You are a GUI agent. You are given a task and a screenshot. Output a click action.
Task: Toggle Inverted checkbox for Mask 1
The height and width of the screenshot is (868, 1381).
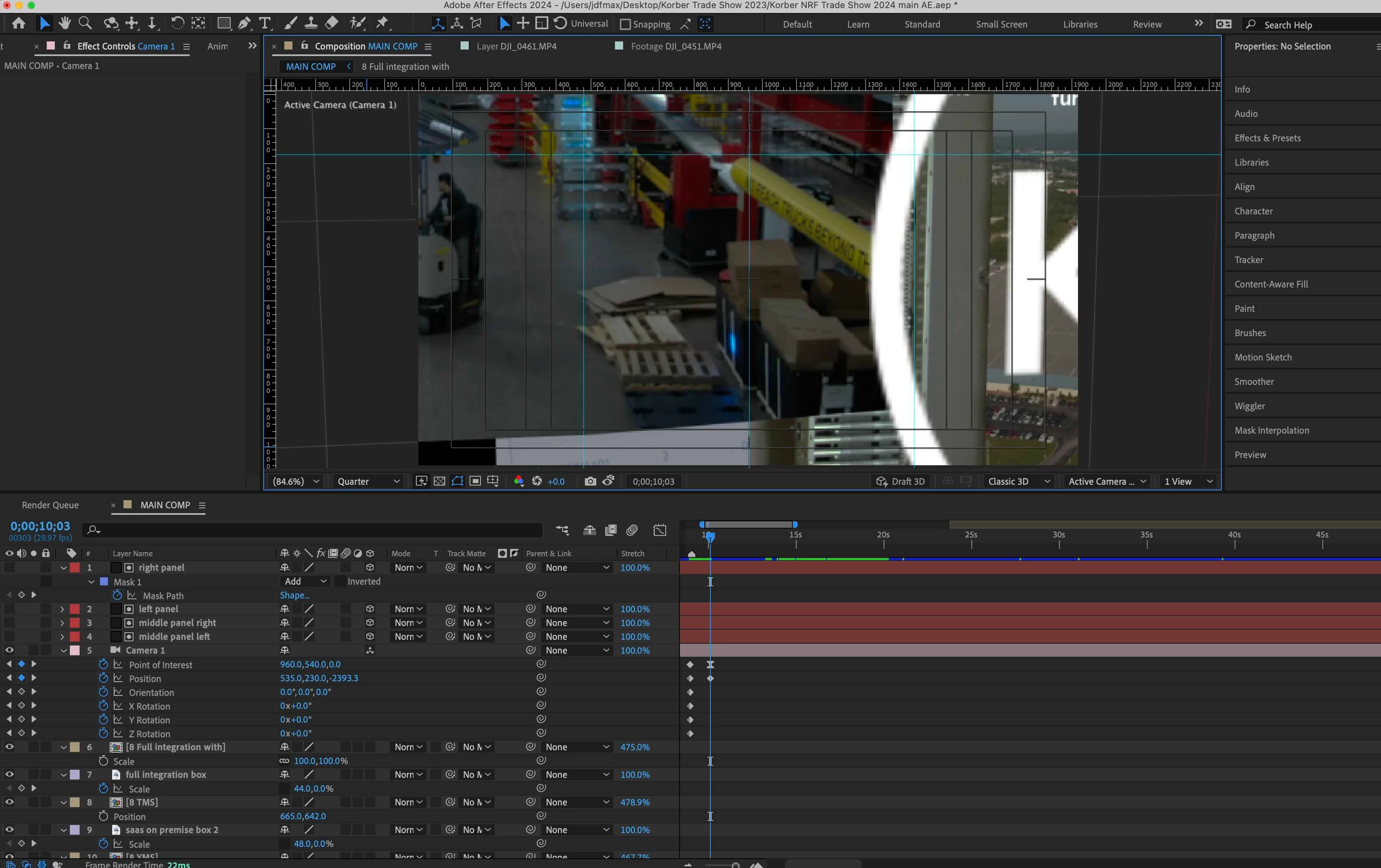(x=340, y=581)
